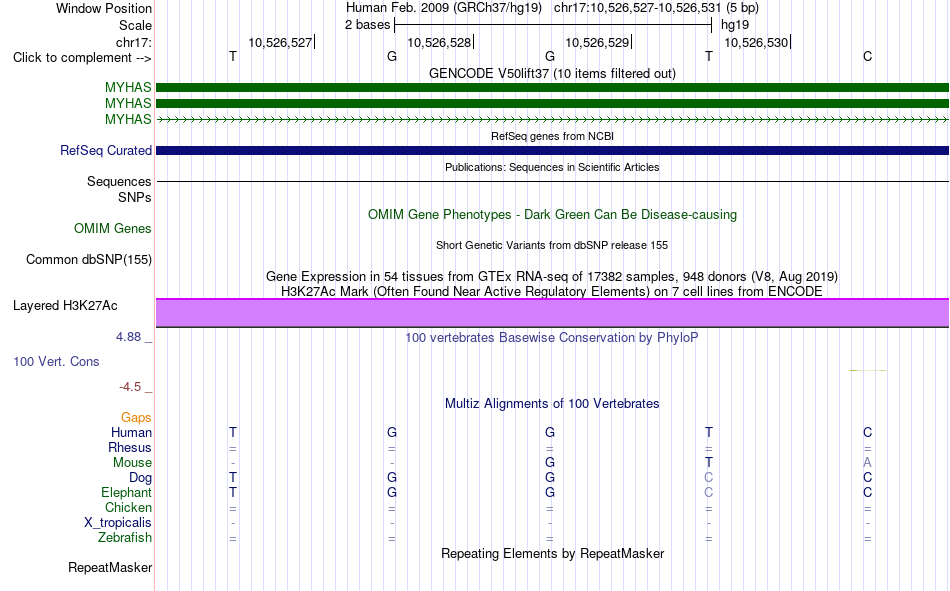Open the RefSeq Curated track label
This screenshot has width=950, height=591.
(106, 150)
